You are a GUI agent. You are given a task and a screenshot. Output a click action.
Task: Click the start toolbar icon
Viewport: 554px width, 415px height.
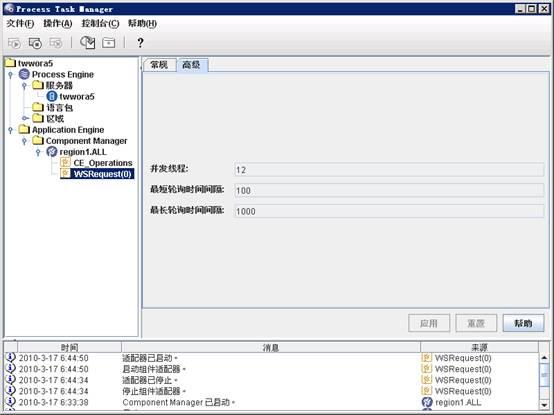point(14,43)
